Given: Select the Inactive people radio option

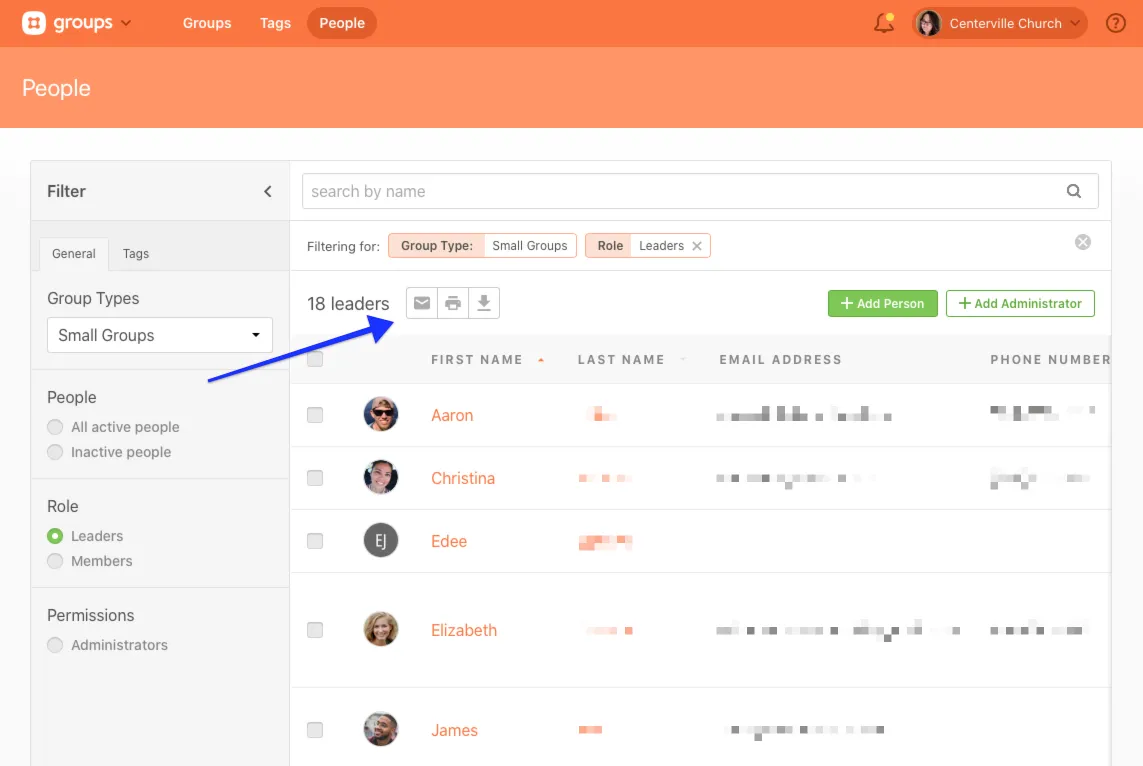Looking at the screenshot, I should pos(55,452).
